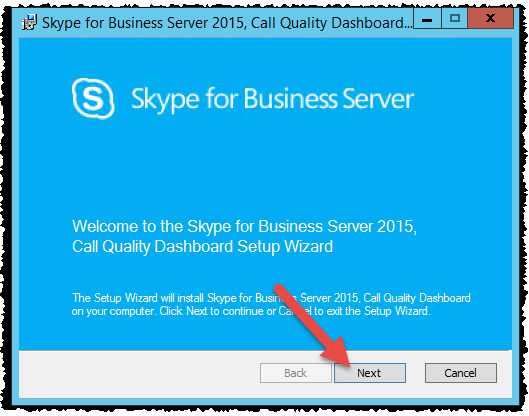The height and width of the screenshot is (416, 529).
Task: Click the grey footer gap between Next and Cancel
Action: 415,373
